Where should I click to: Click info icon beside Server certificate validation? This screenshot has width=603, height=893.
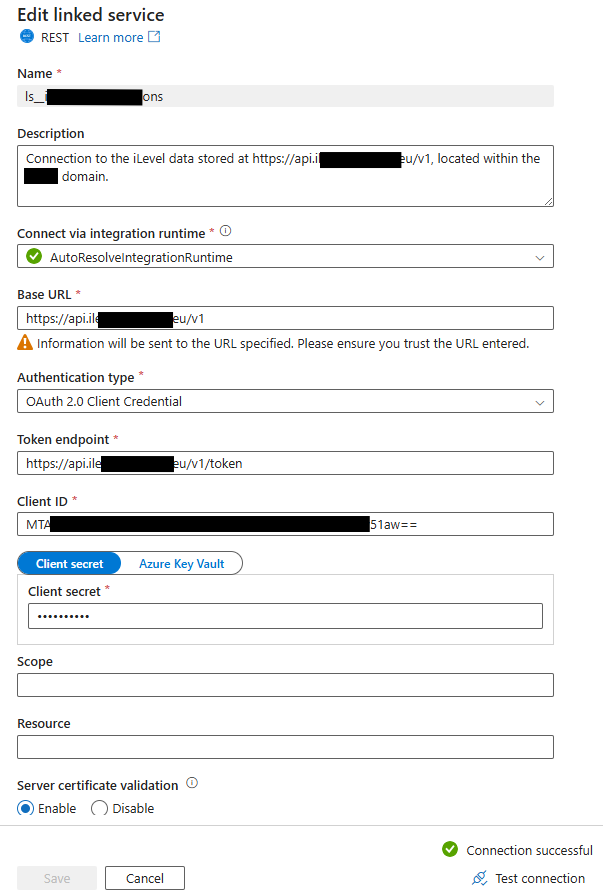click(x=192, y=784)
